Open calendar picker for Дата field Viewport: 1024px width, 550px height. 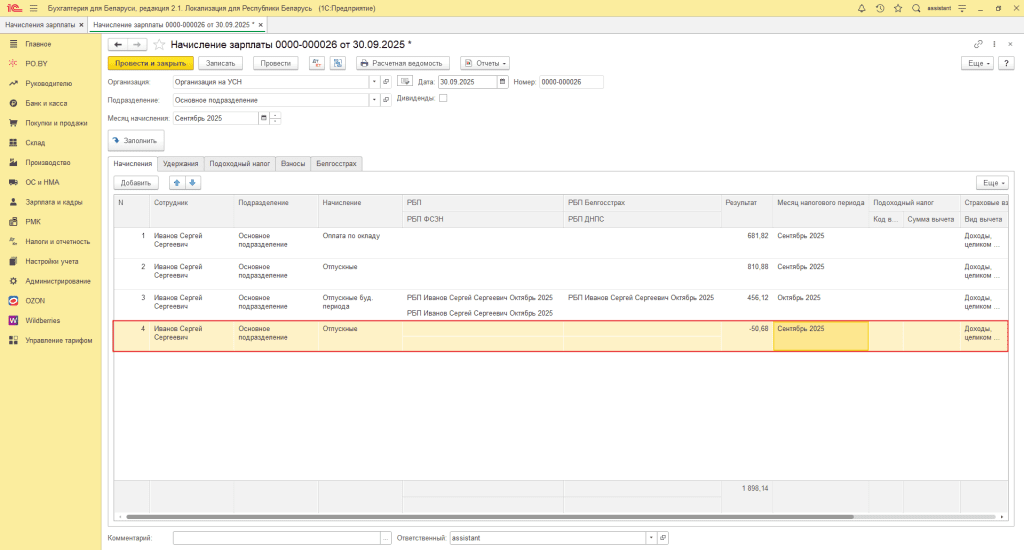[503, 82]
